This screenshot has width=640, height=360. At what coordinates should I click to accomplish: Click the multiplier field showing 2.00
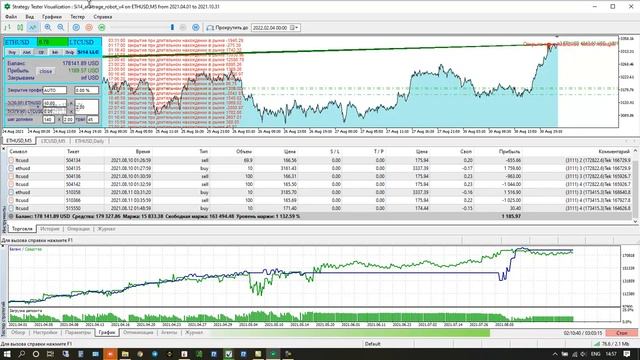[68, 120]
